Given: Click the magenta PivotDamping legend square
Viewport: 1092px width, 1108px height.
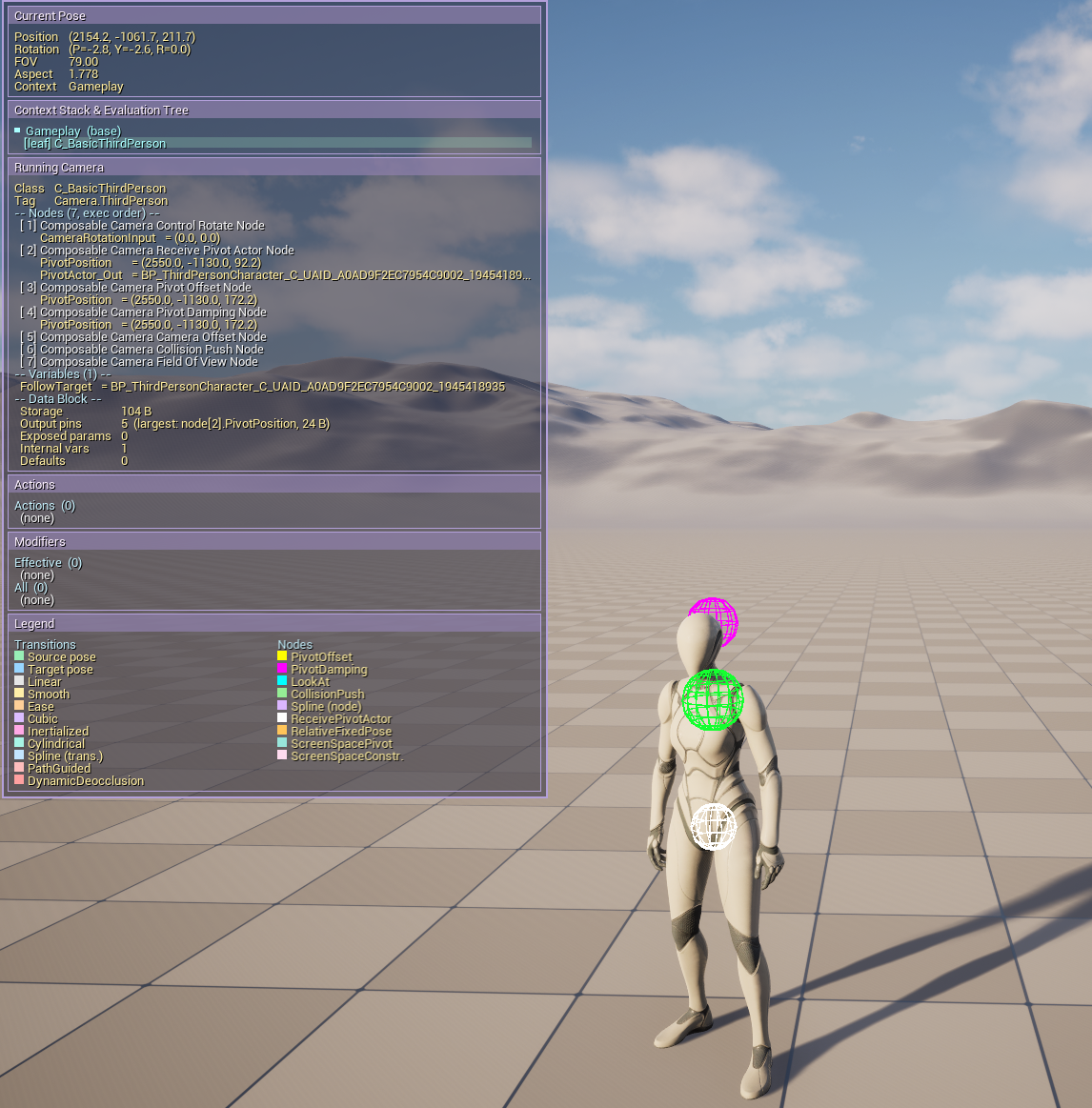Looking at the screenshot, I should [x=282, y=669].
